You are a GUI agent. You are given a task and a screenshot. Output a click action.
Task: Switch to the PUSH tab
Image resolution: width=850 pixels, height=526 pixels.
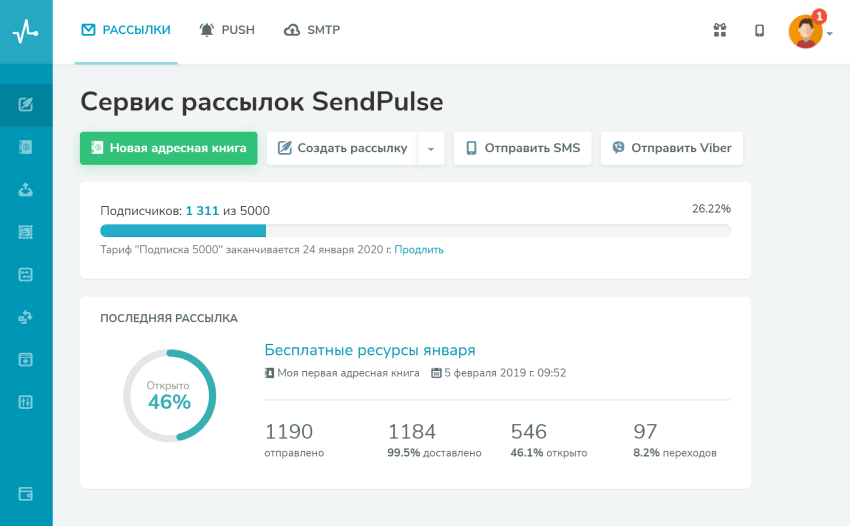point(227,30)
